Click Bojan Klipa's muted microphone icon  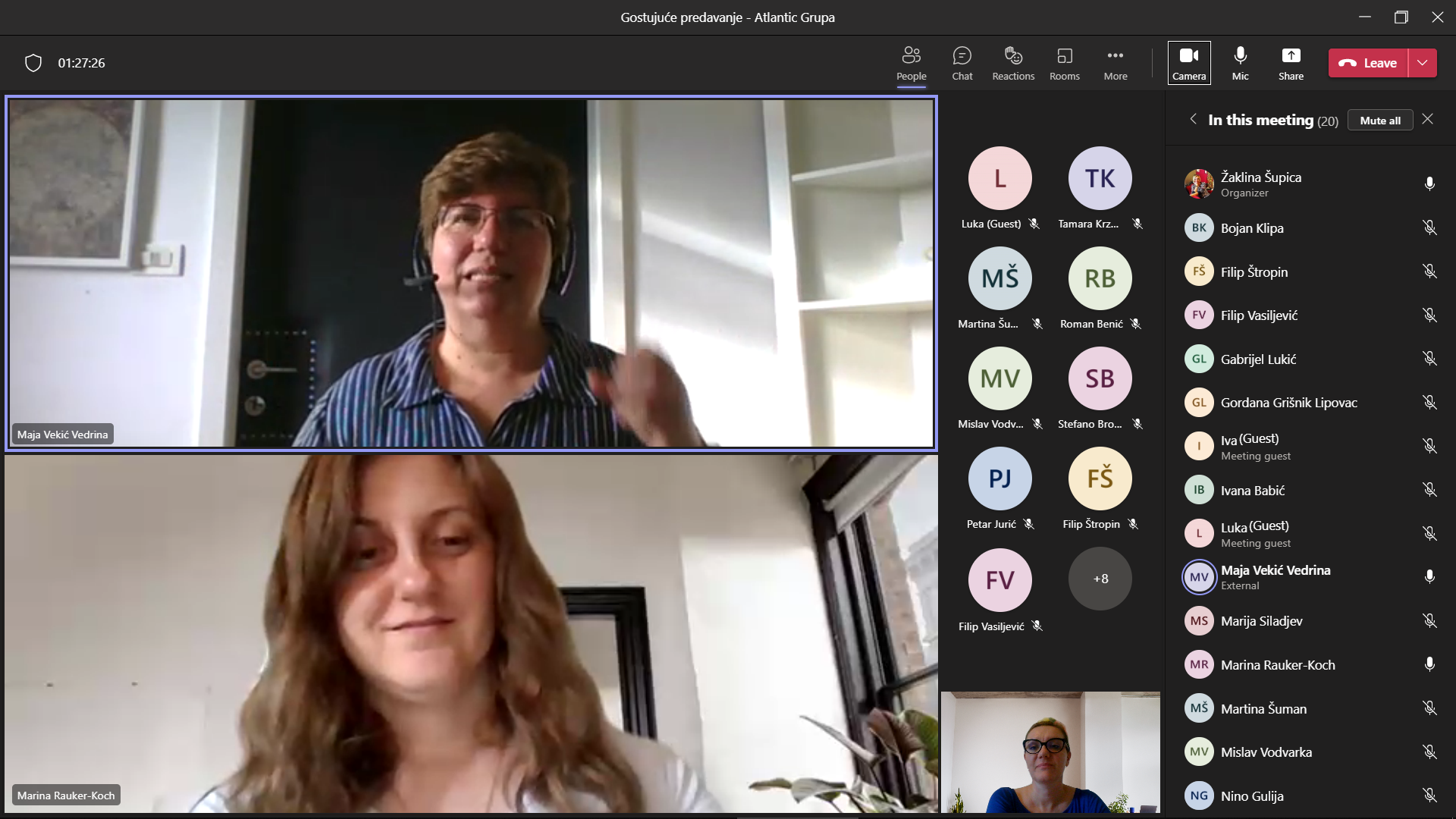point(1429,228)
